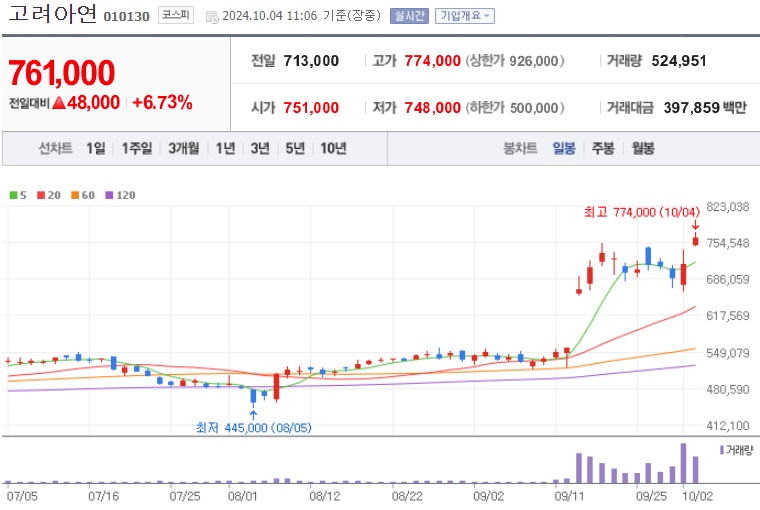Screen dimensions: 760x510
Task: Click the 08/05 lowest blue candlestick
Action: click(x=253, y=397)
